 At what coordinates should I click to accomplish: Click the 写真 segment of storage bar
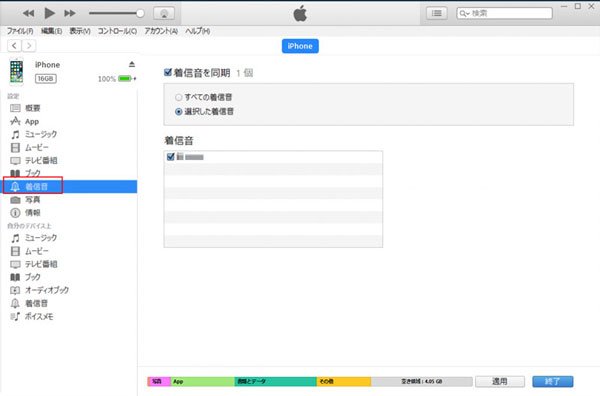click(159, 381)
